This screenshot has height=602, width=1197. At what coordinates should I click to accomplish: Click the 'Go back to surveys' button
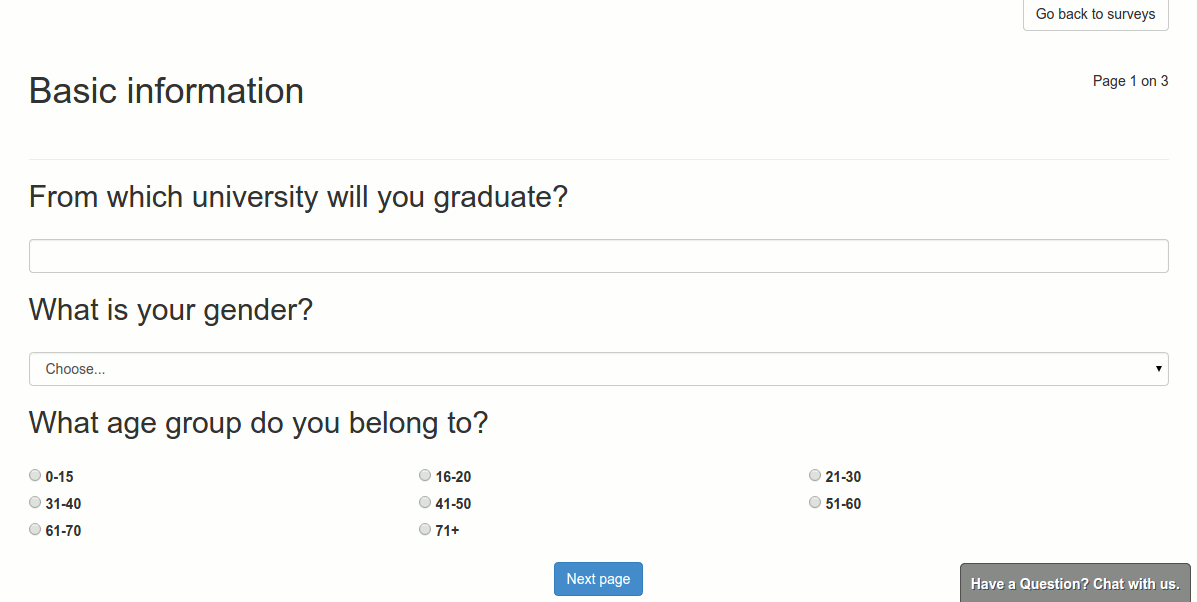tap(1095, 15)
